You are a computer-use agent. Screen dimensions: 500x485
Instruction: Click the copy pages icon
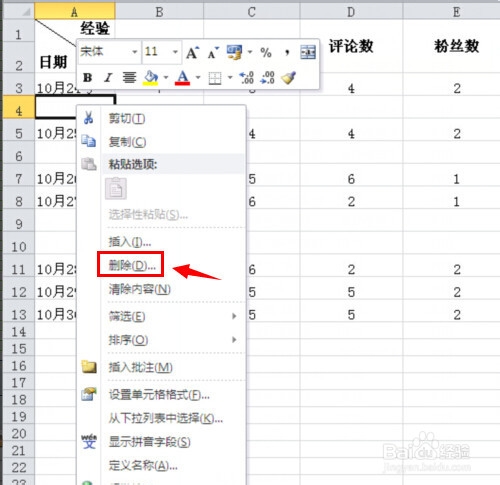tap(89, 141)
